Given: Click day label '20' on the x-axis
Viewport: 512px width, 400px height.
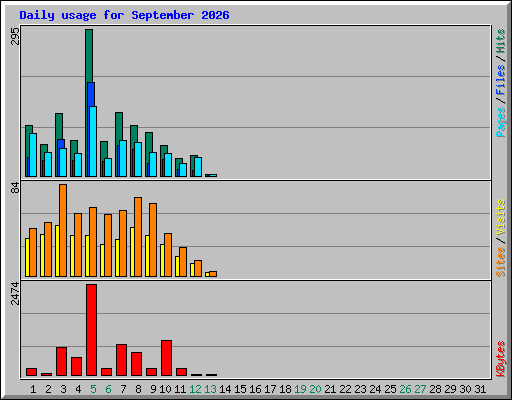Looking at the screenshot, I should point(315,389).
